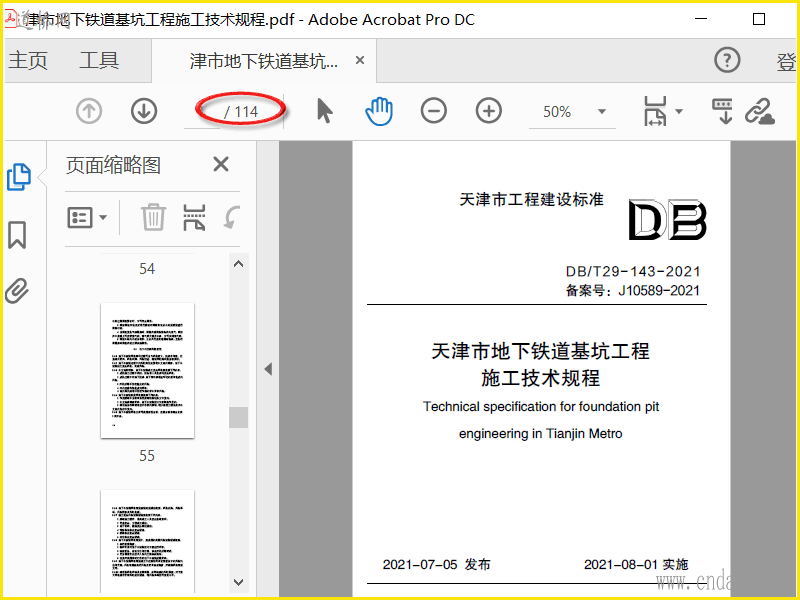Click the 天津市工程建设标准 heading text

[531, 199]
